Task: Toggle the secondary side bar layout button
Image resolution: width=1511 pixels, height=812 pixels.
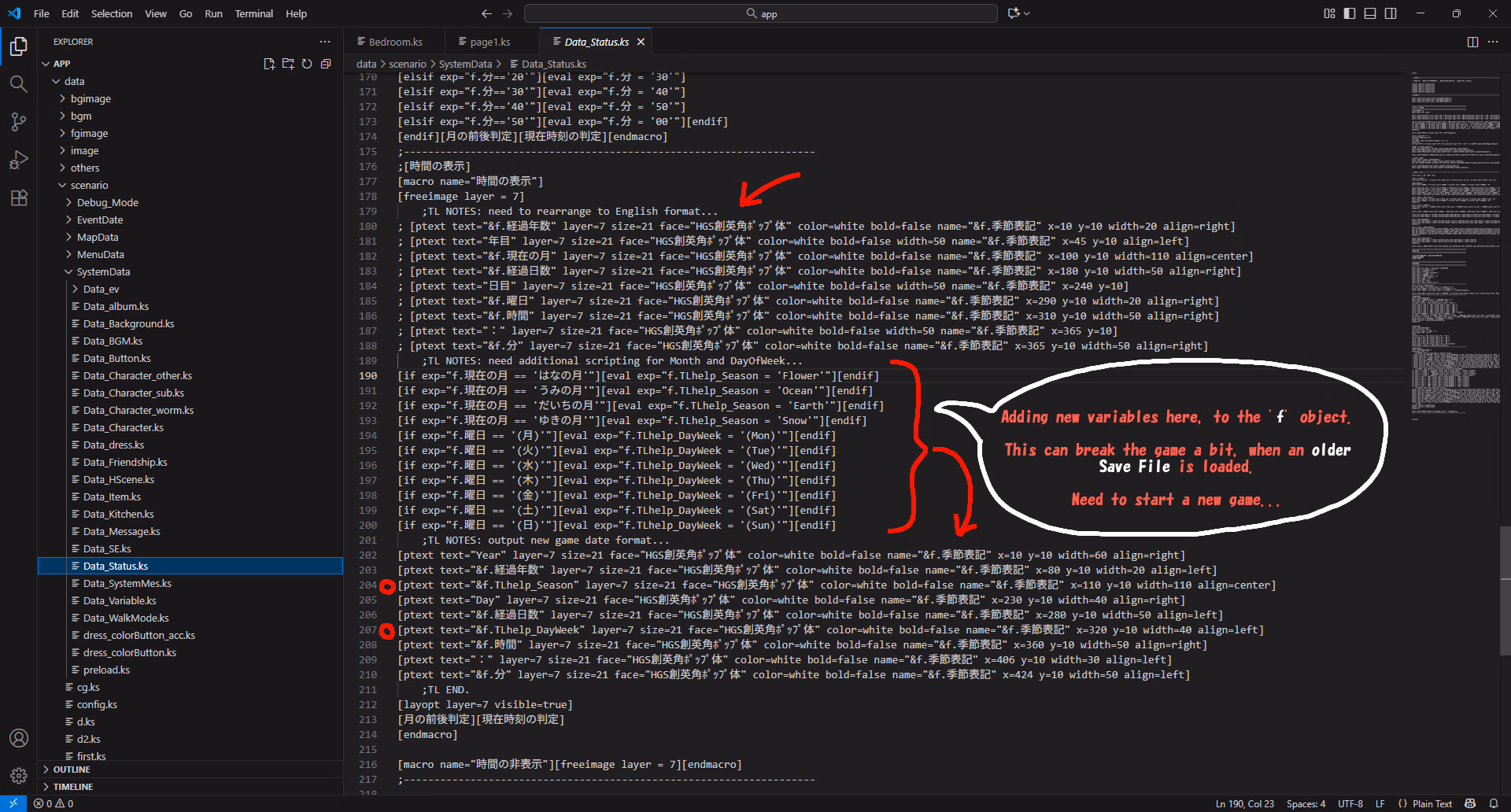Action: (x=1391, y=13)
